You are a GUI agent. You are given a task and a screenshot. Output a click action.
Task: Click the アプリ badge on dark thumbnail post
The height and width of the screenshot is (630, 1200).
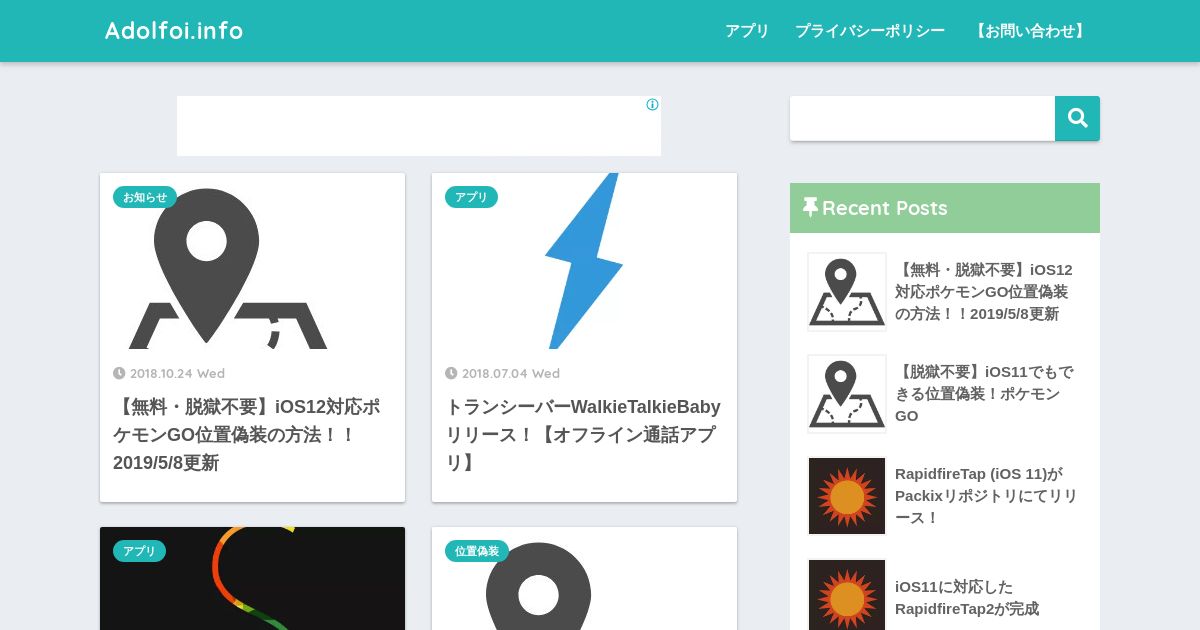coord(139,551)
